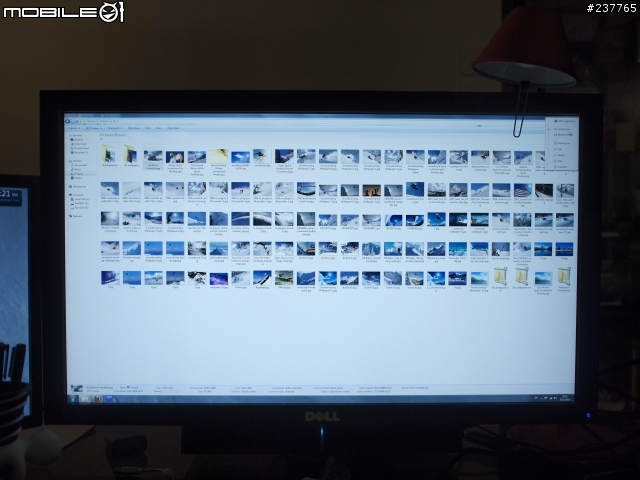Open Windows Explorer from the taskbar
This screenshot has height=480, width=640.
click(85, 399)
